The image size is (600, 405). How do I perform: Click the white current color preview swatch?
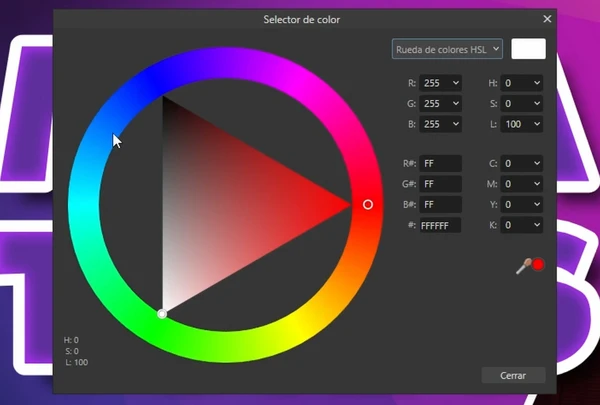coord(528,49)
